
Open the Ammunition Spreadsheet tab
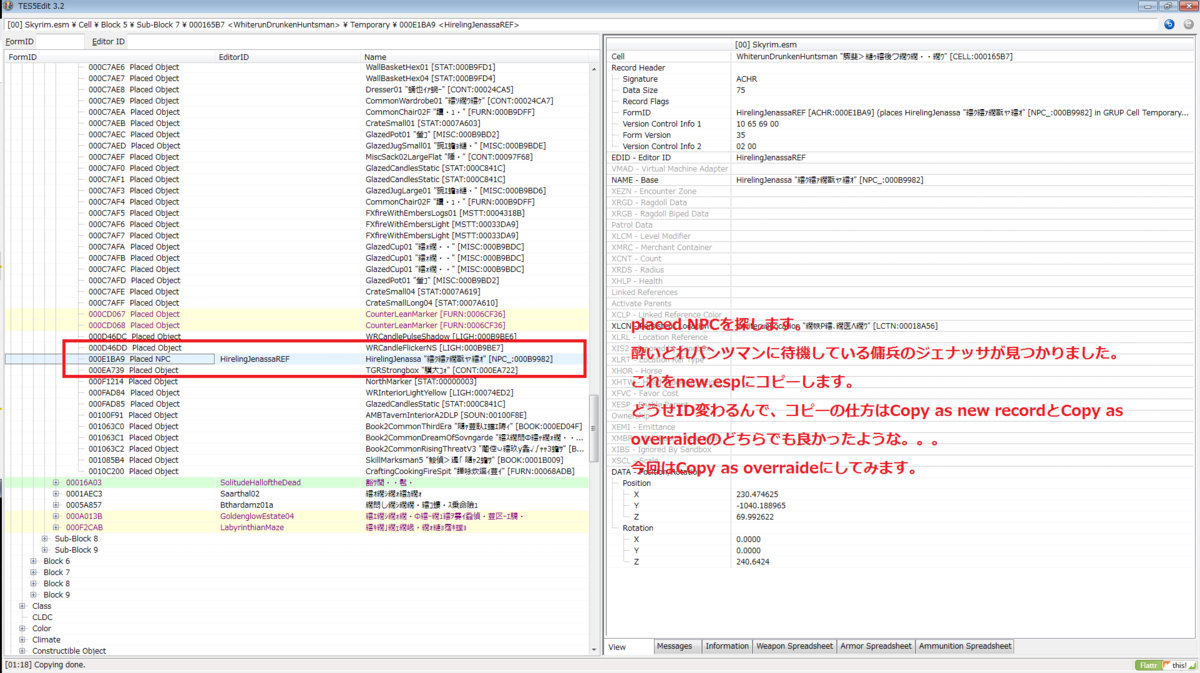965,647
